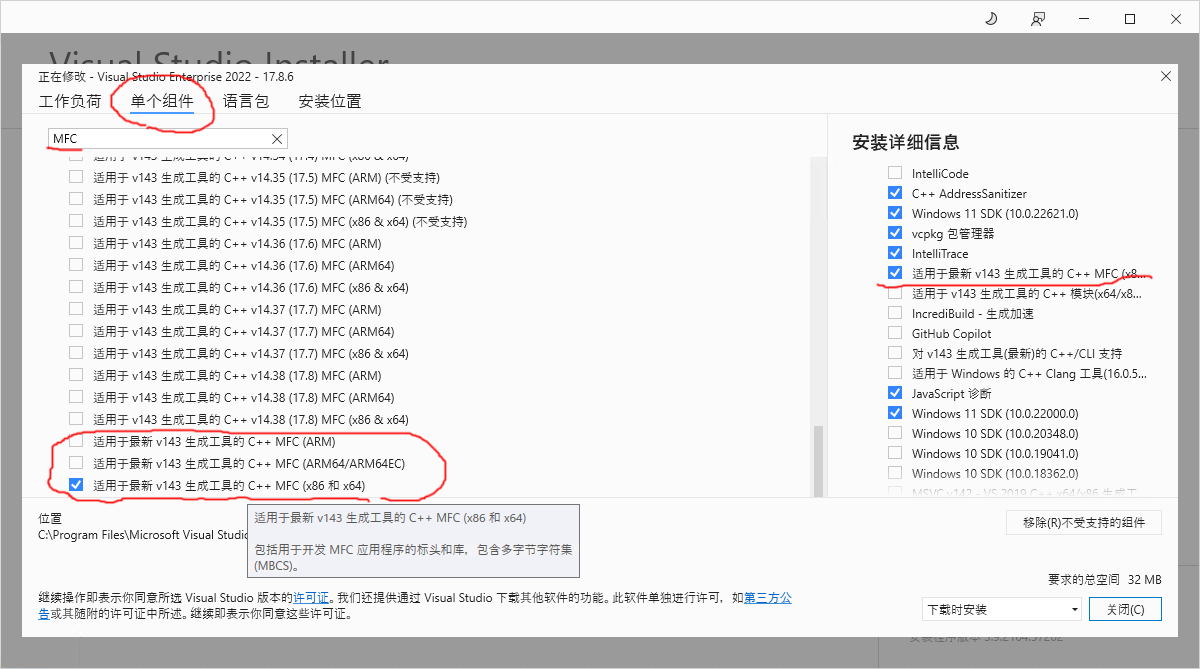Click the 关闭(C) button
The height and width of the screenshot is (669, 1200).
click(1126, 609)
